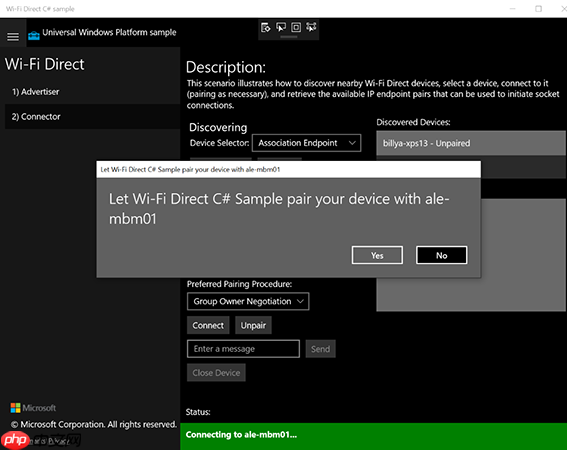Click the Send button
Screen dimensions: 567x450
(320, 349)
